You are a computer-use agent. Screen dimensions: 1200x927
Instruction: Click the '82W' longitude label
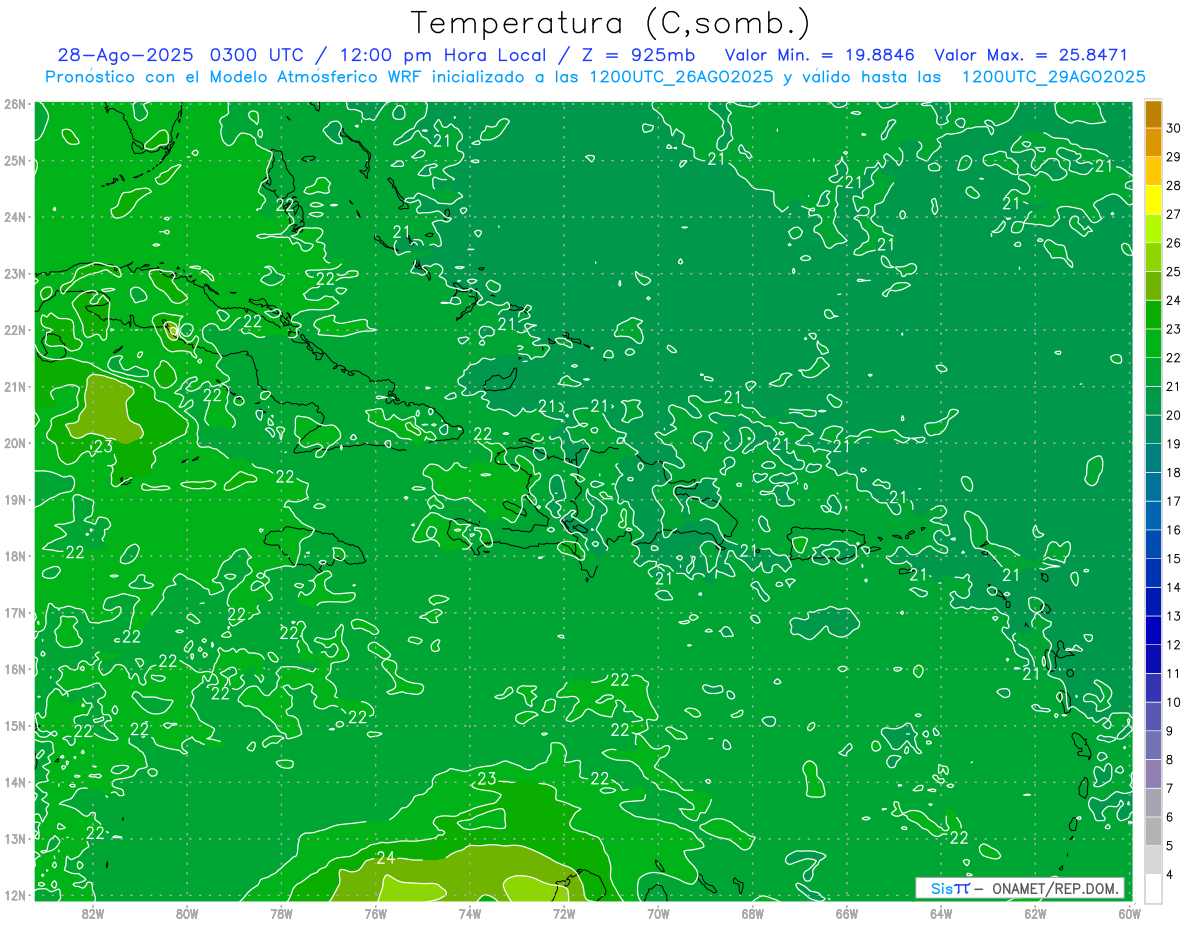[93, 913]
